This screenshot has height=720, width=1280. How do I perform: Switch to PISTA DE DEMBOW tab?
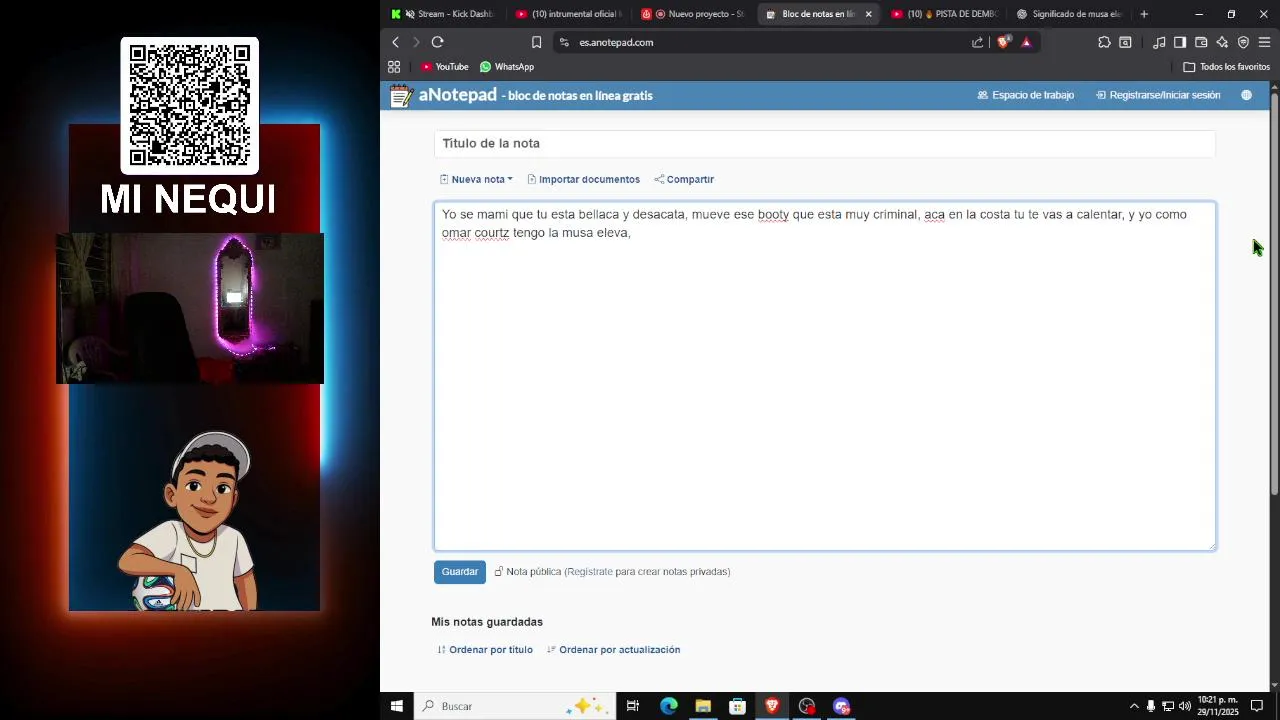pos(944,14)
